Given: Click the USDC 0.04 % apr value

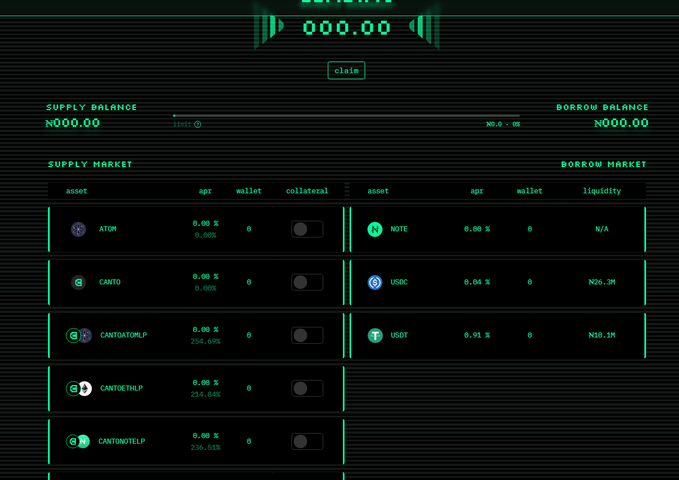Looking at the screenshot, I should click(477, 282).
